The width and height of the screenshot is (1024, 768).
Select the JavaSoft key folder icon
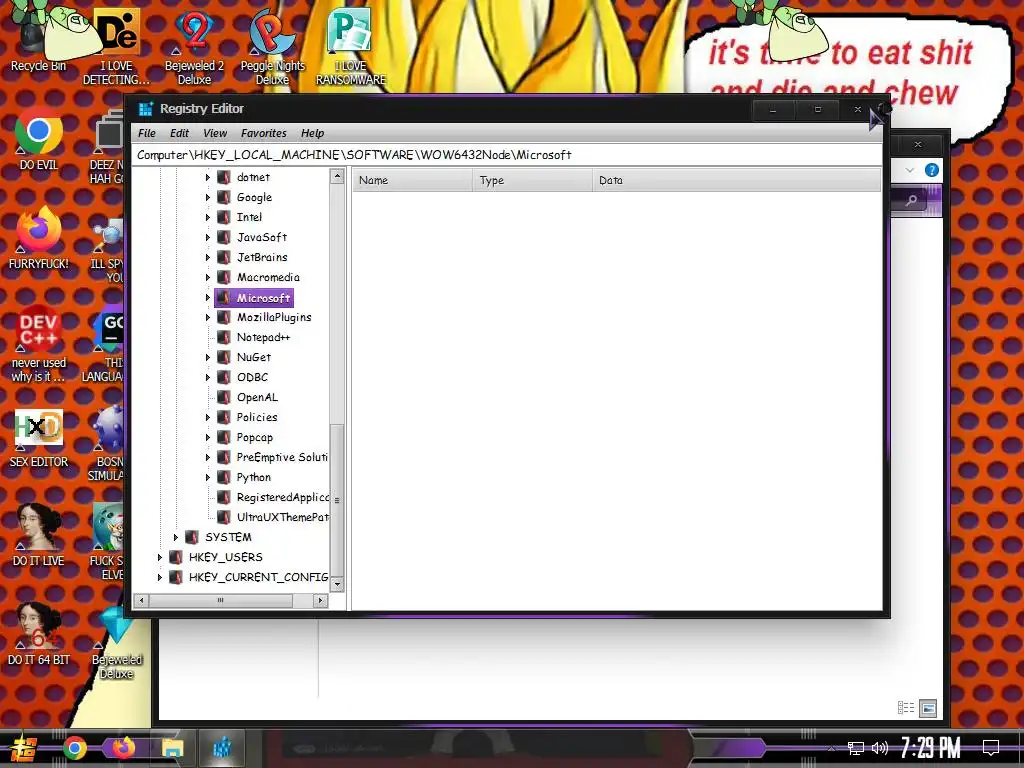(224, 237)
